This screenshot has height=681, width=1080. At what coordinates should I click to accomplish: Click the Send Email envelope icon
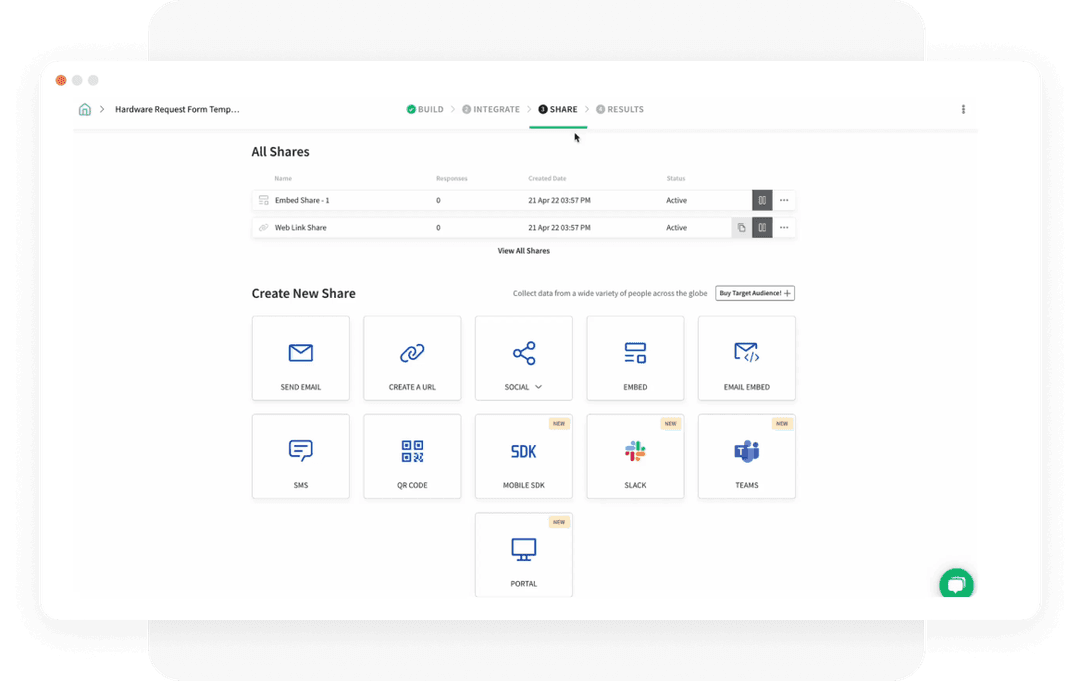[300, 352]
